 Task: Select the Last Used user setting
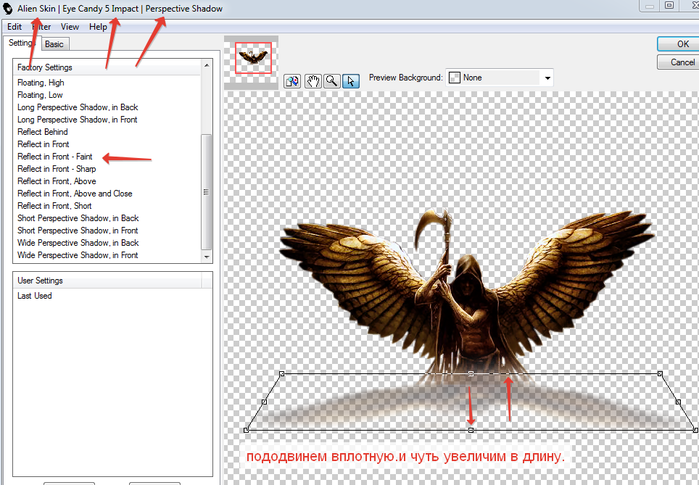[35, 296]
